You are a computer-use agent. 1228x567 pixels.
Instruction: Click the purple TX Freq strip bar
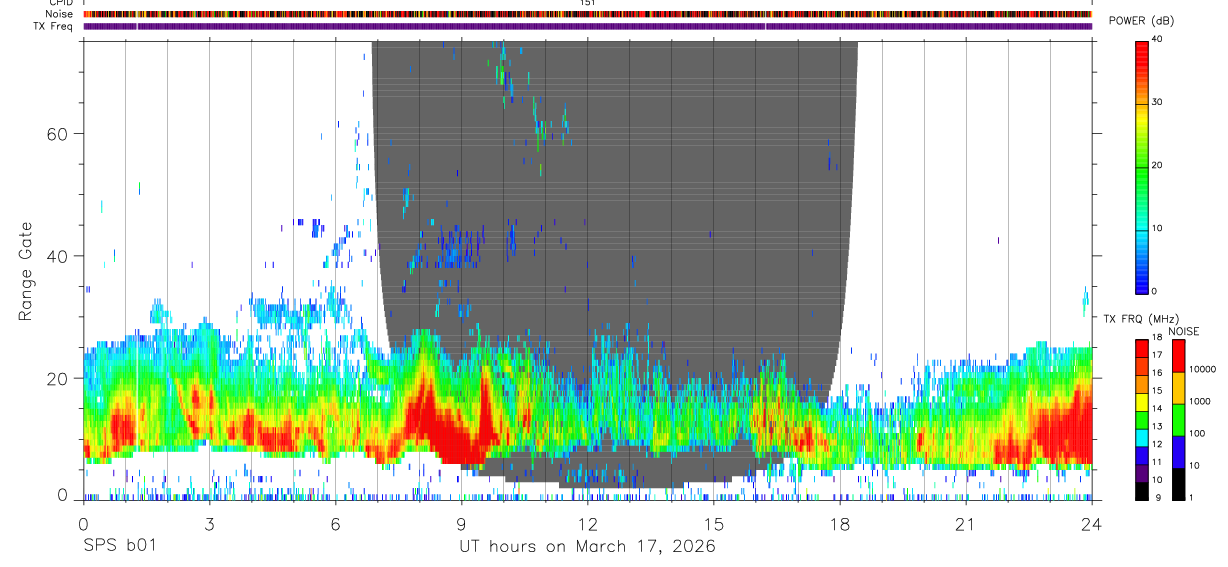click(587, 26)
